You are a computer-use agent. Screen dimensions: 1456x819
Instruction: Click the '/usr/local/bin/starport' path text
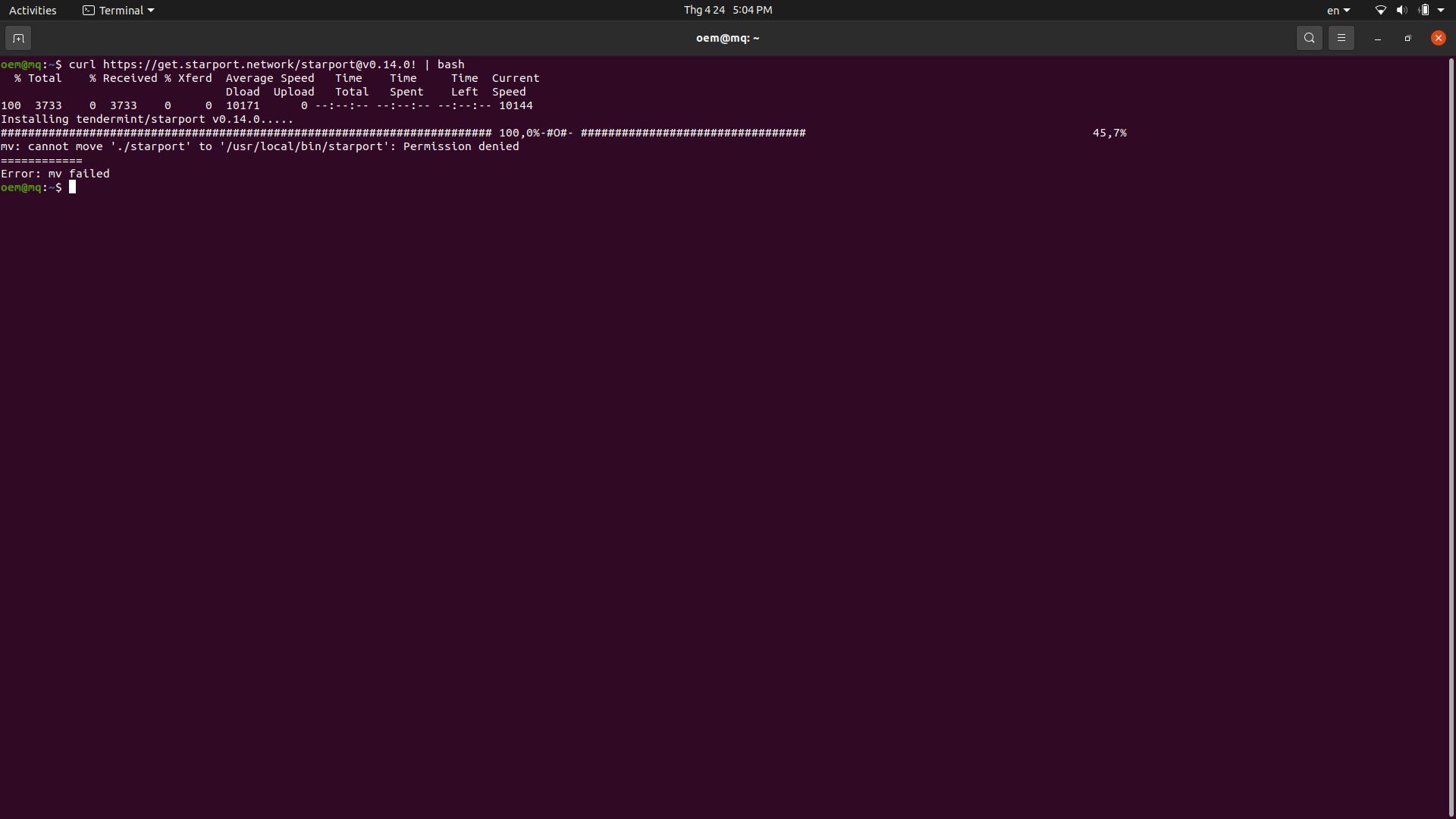click(306, 146)
